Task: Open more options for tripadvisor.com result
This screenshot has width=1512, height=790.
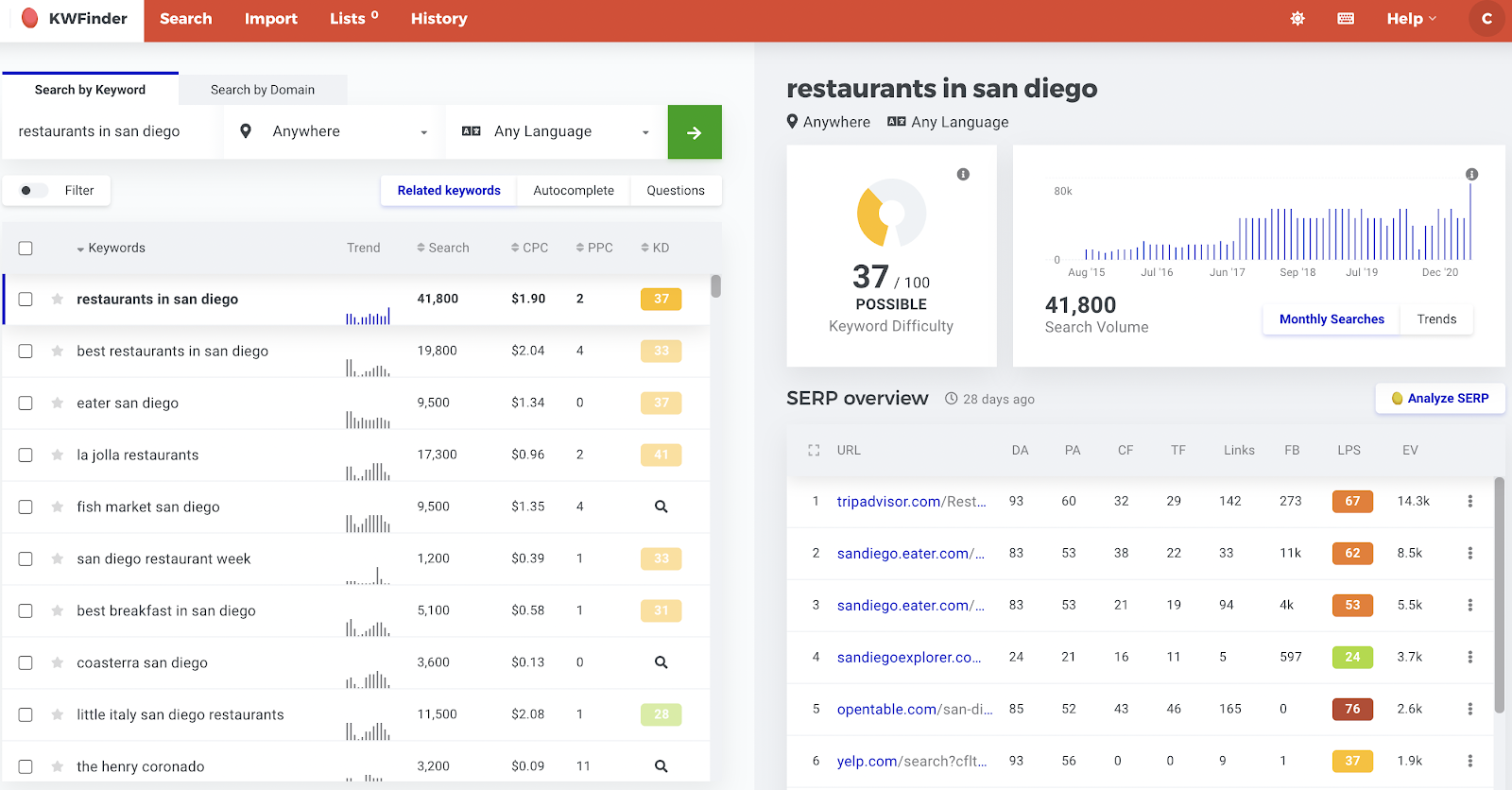Action: (1469, 501)
